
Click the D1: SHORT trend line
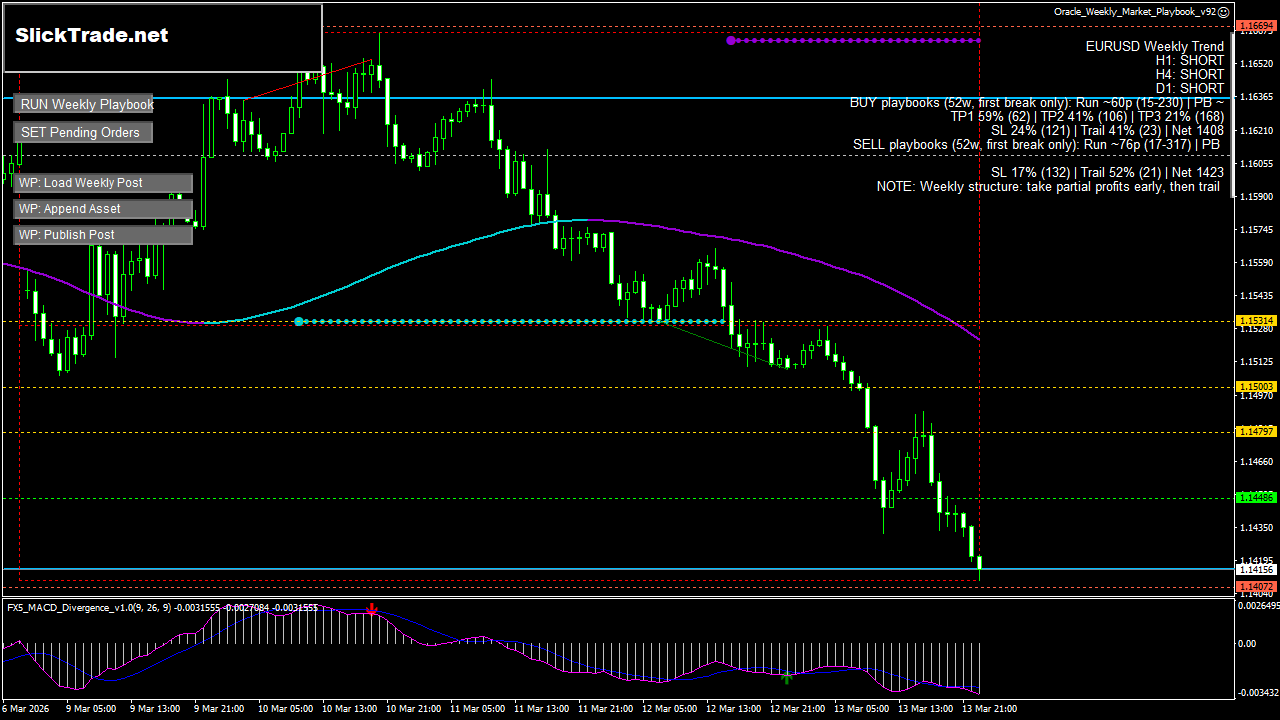[1189, 88]
